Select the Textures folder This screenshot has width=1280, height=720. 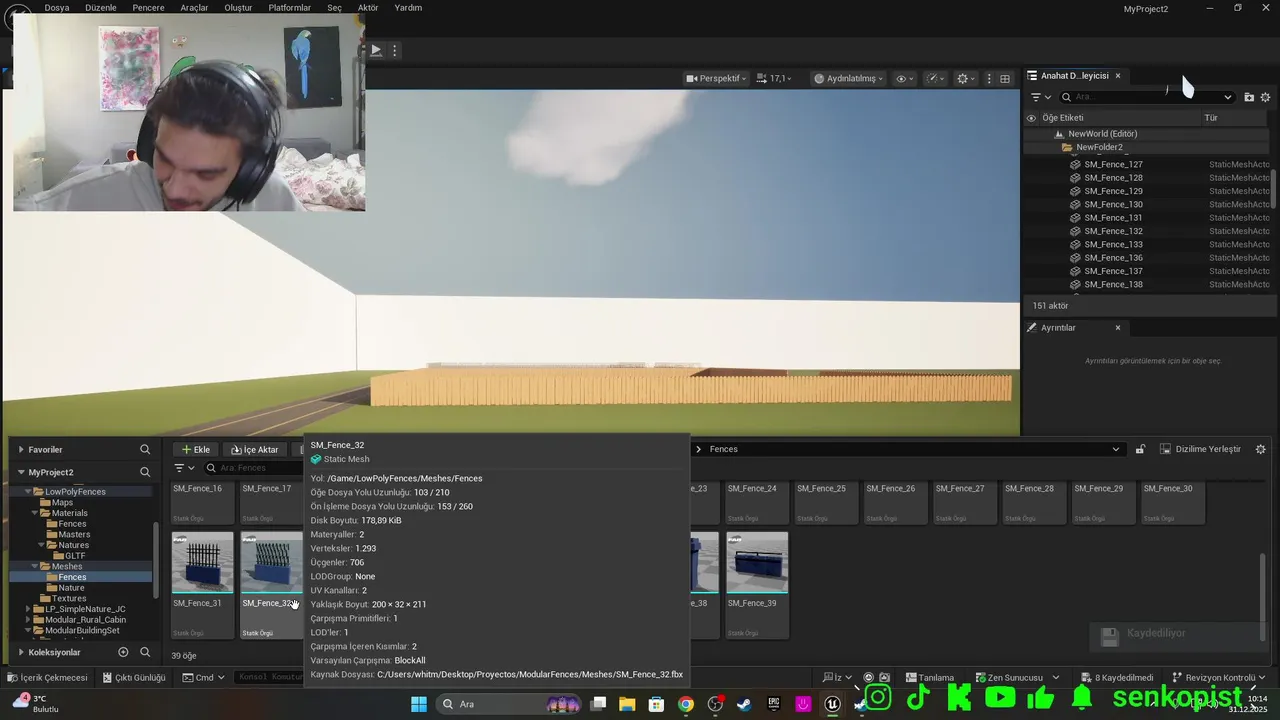(69, 599)
